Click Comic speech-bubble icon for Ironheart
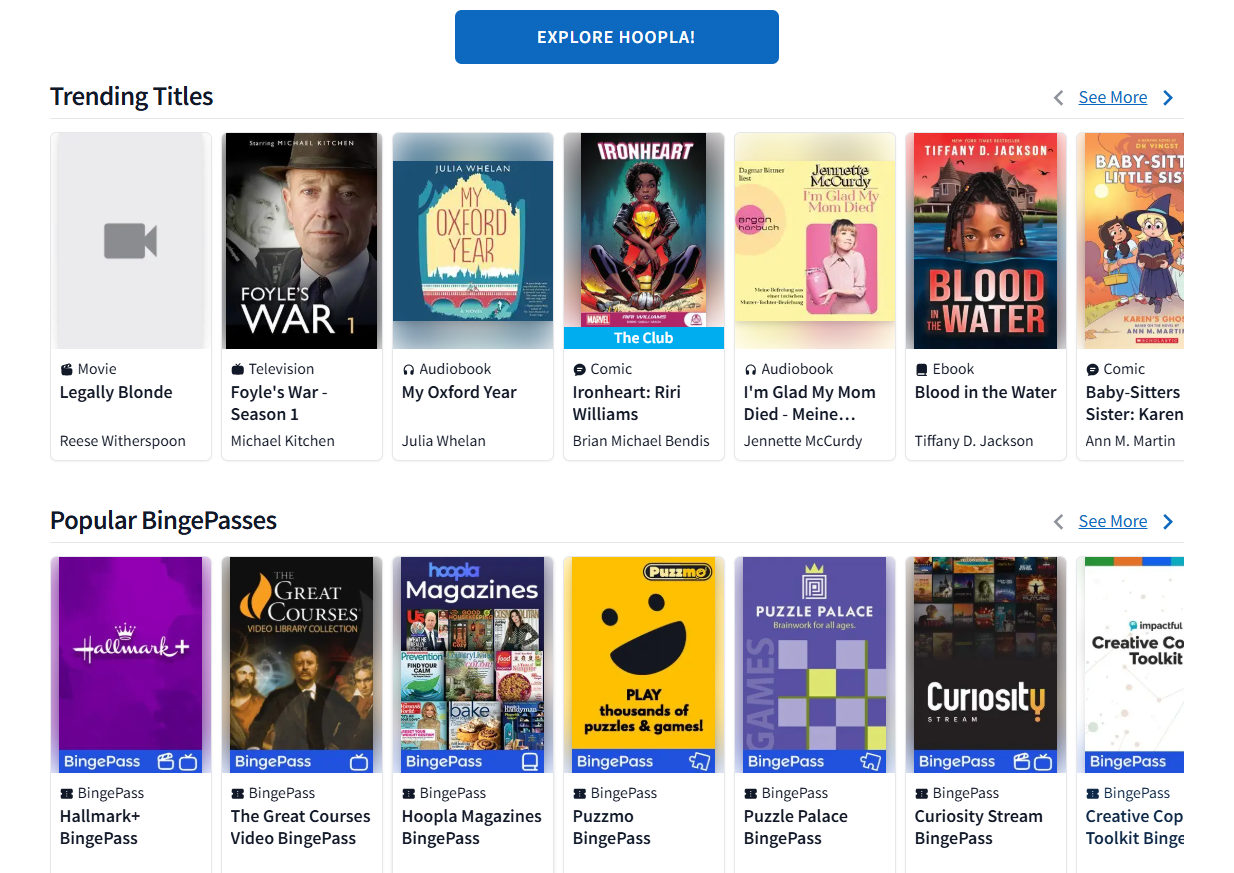 click(x=580, y=369)
